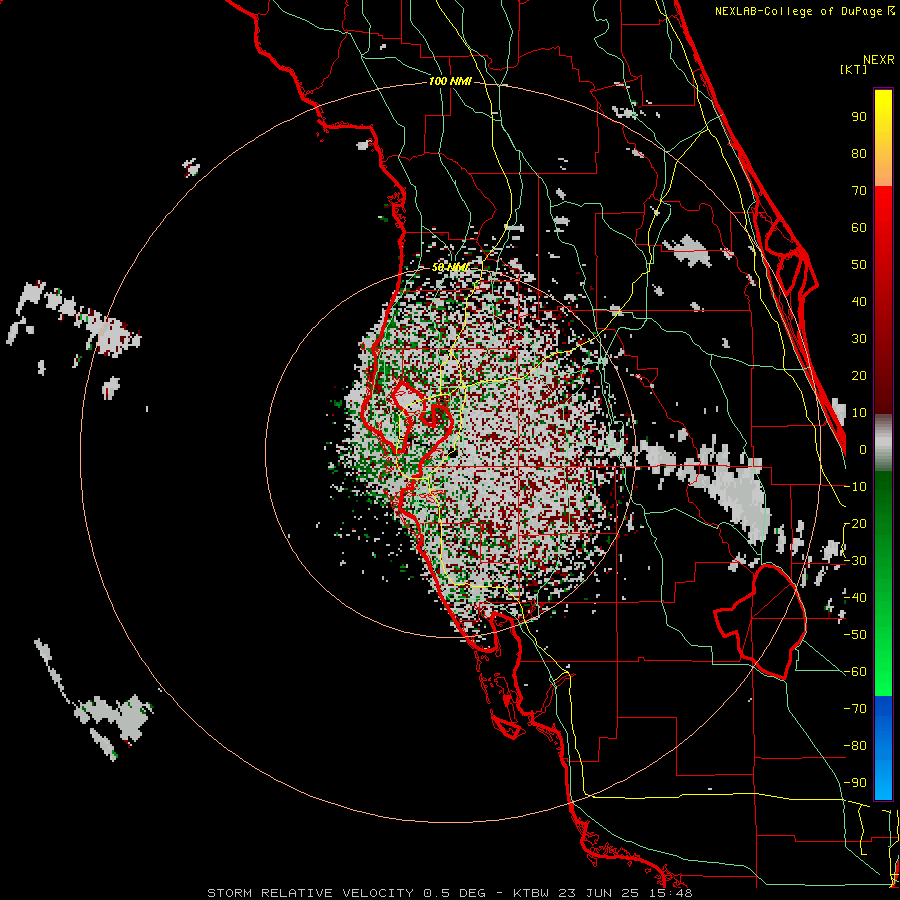Screen dimensions: 900x900
Task: Select the -20 value on velocity scale
Action: [855, 523]
